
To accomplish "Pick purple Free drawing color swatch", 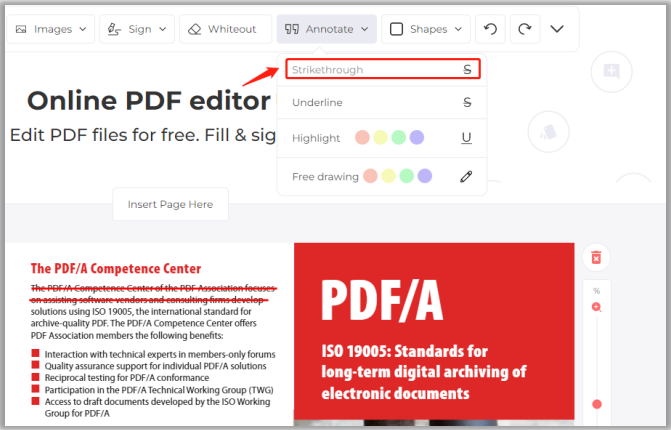I will pyautogui.click(x=425, y=176).
